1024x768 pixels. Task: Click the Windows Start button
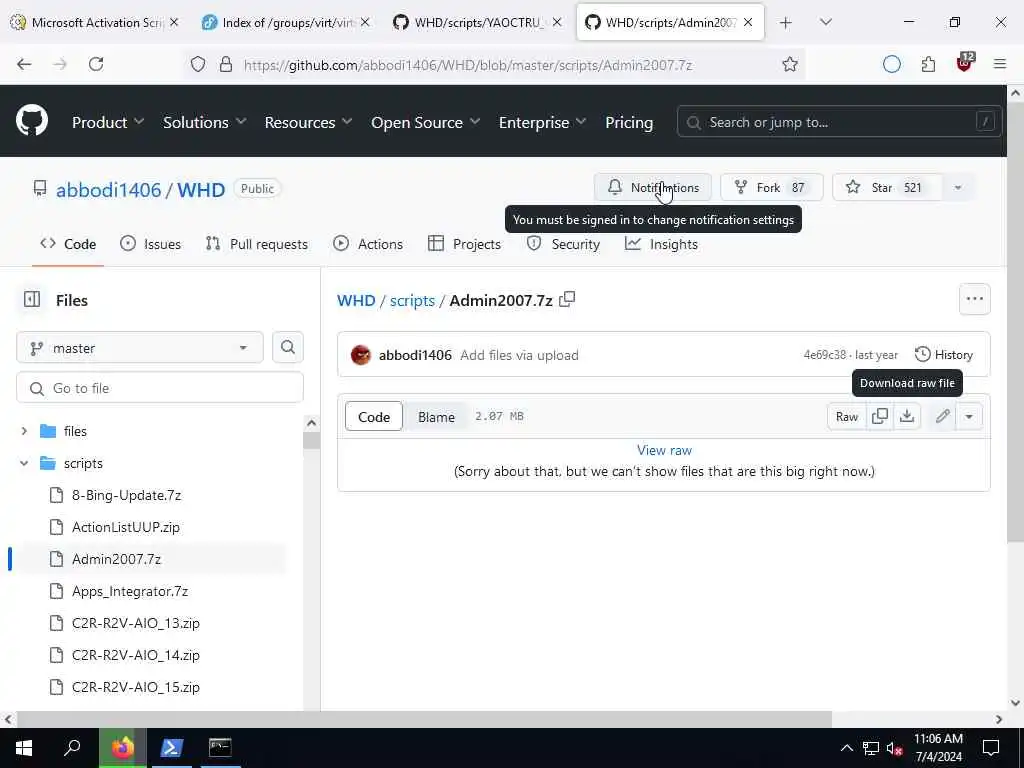tap(24, 748)
